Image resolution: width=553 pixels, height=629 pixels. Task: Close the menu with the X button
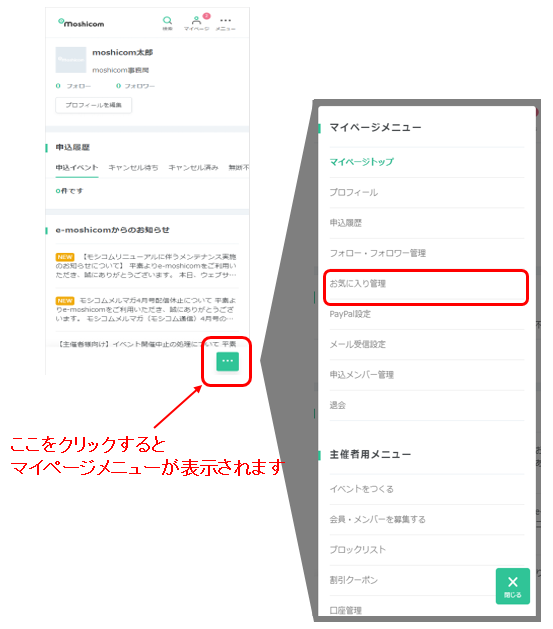coord(512,586)
